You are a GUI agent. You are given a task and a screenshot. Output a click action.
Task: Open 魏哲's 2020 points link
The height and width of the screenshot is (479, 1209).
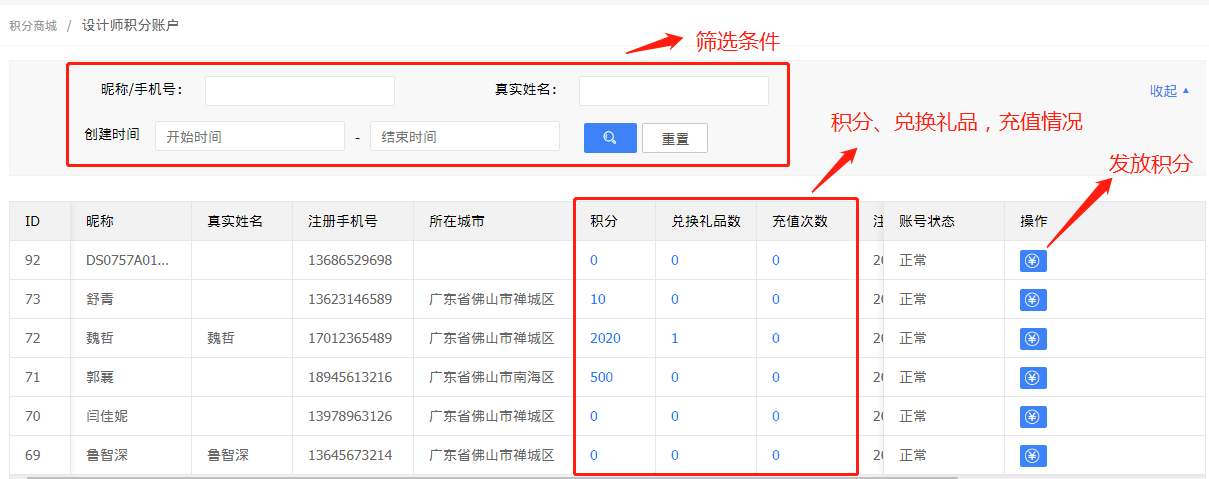coord(605,339)
